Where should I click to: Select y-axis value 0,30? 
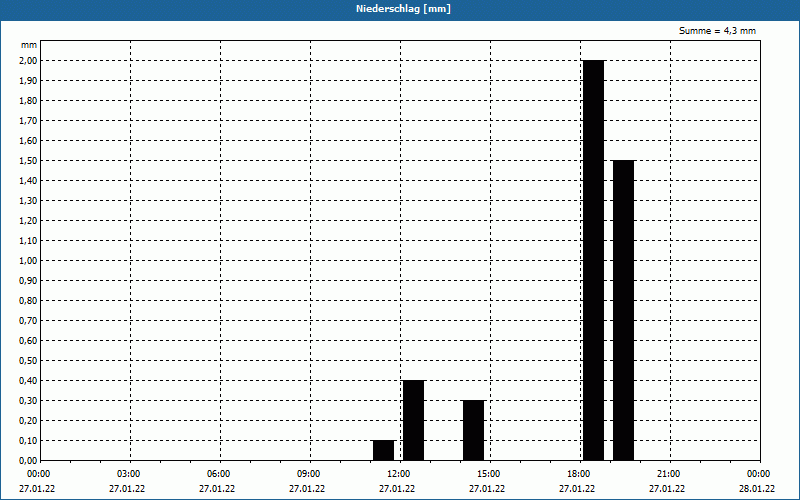click(28, 401)
